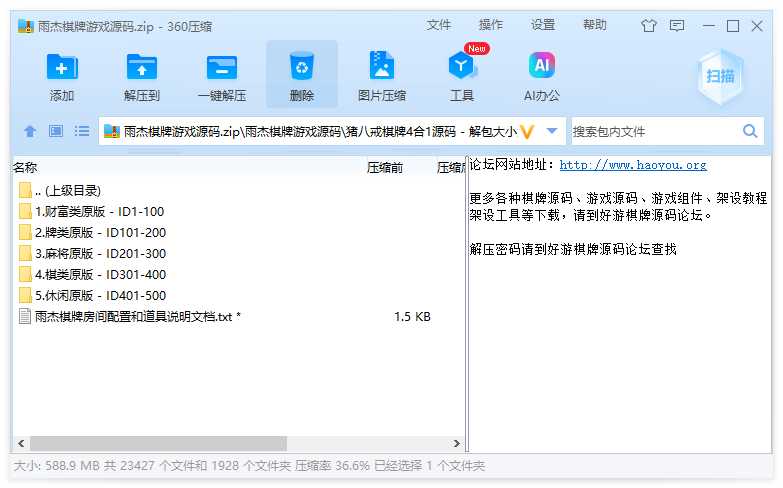
Task: Click the yellow V badge in path bar
Action: pos(527,131)
